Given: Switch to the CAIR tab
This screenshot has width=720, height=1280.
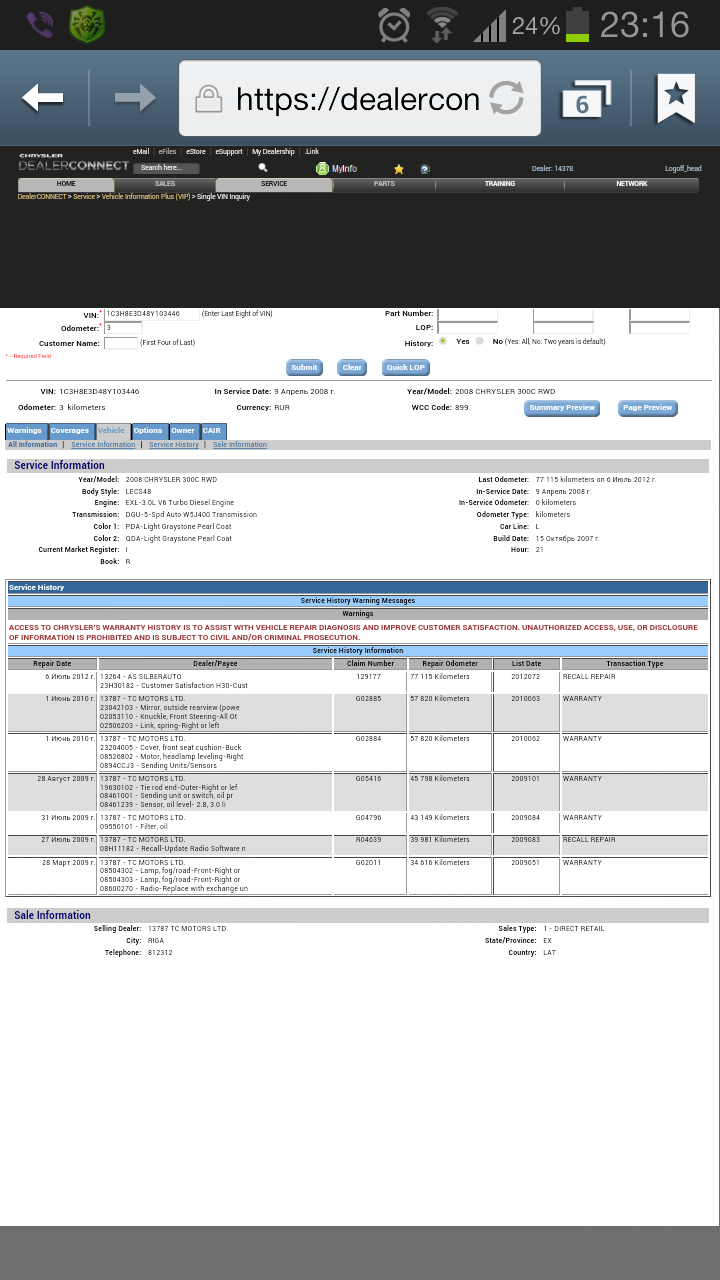Looking at the screenshot, I should [x=212, y=431].
